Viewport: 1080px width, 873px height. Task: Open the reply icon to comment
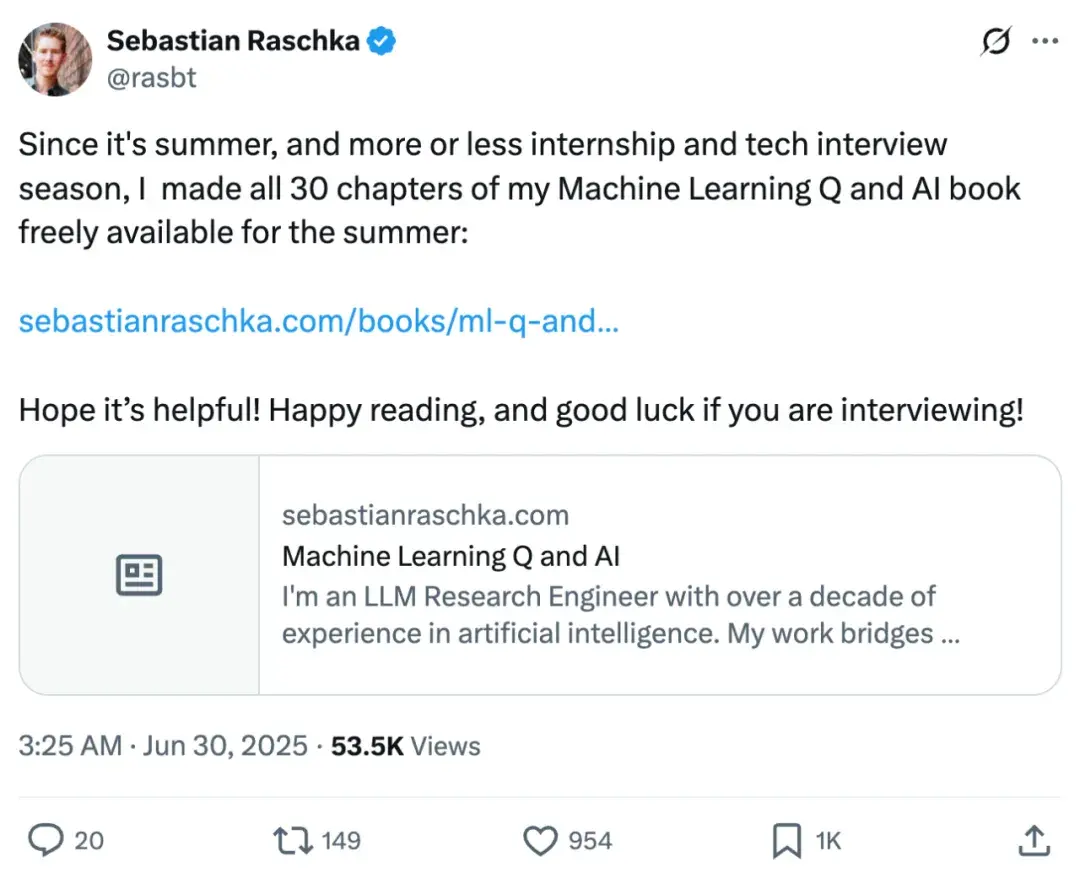[x=47, y=840]
